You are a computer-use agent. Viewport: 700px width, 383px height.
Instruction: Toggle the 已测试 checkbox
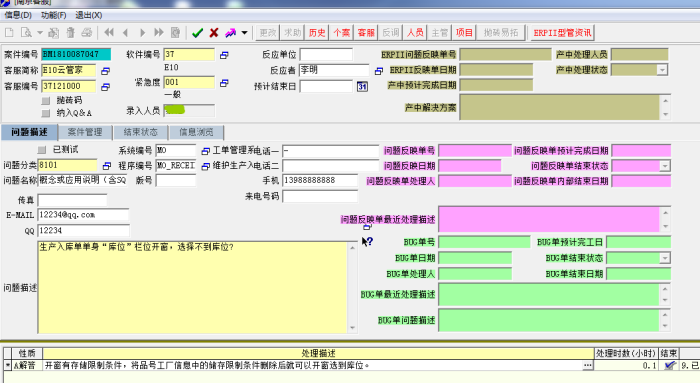(x=42, y=149)
